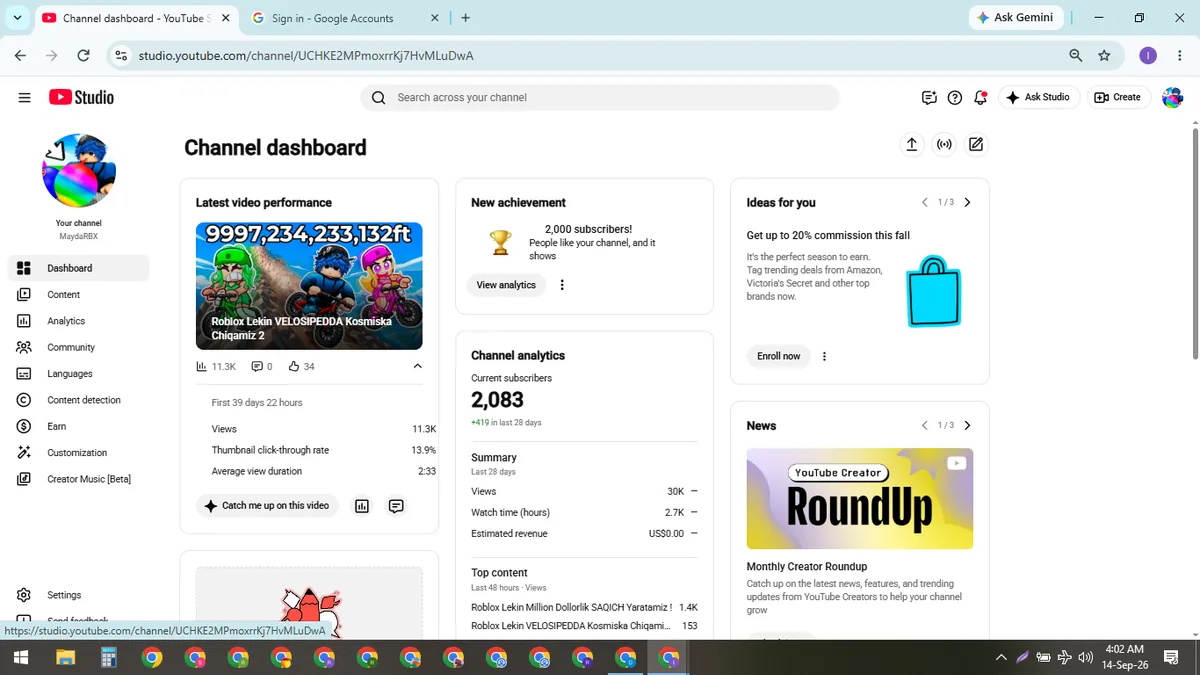The height and width of the screenshot is (675, 1200).
Task: Click the browser zoom magnifier icon
Action: tap(1075, 56)
